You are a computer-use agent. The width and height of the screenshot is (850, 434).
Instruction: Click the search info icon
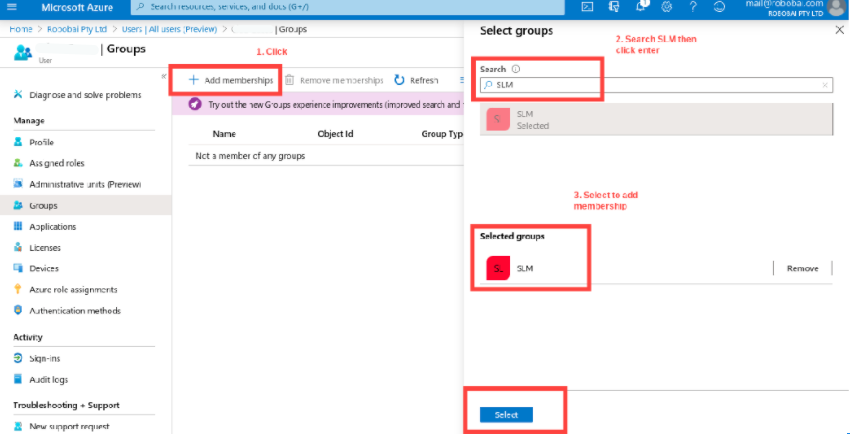(516, 69)
